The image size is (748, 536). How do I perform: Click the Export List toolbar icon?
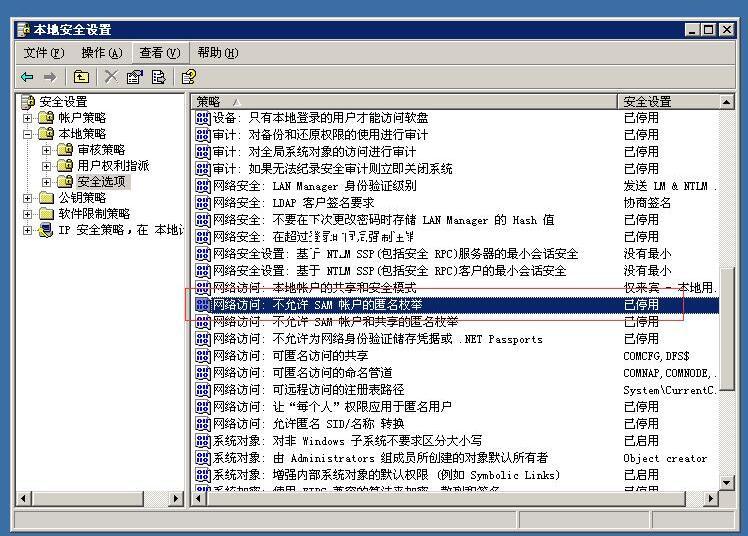click(x=158, y=77)
